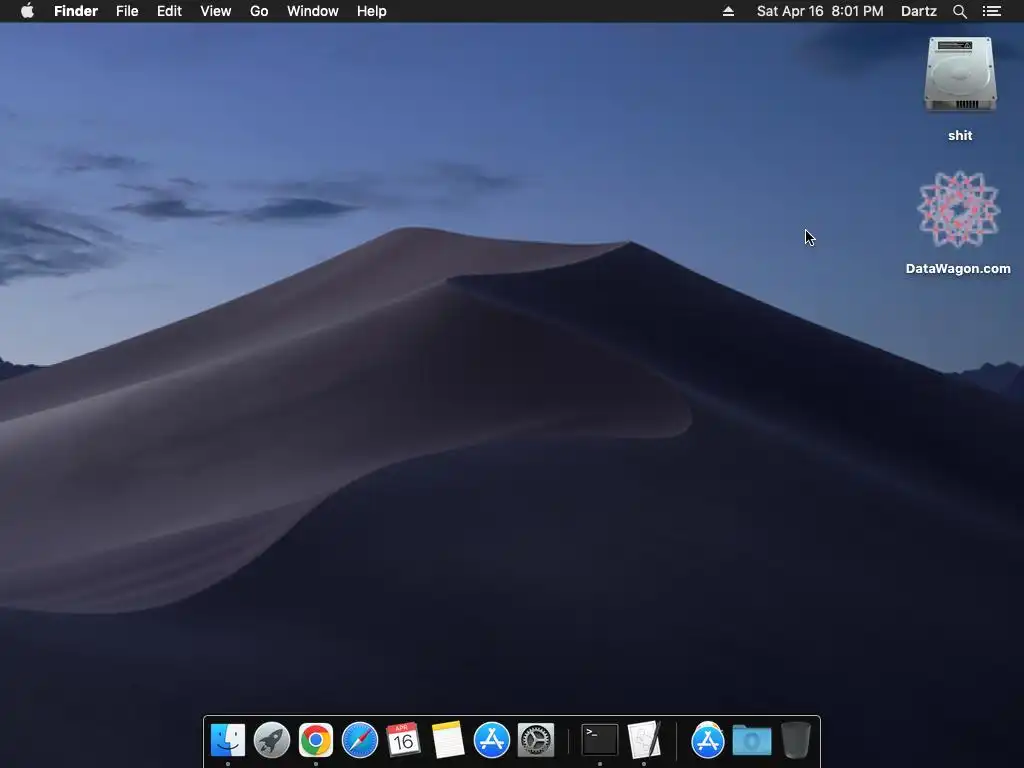This screenshot has height=768, width=1024.
Task: Select the hard drive icon on desktop
Action: coord(960,74)
